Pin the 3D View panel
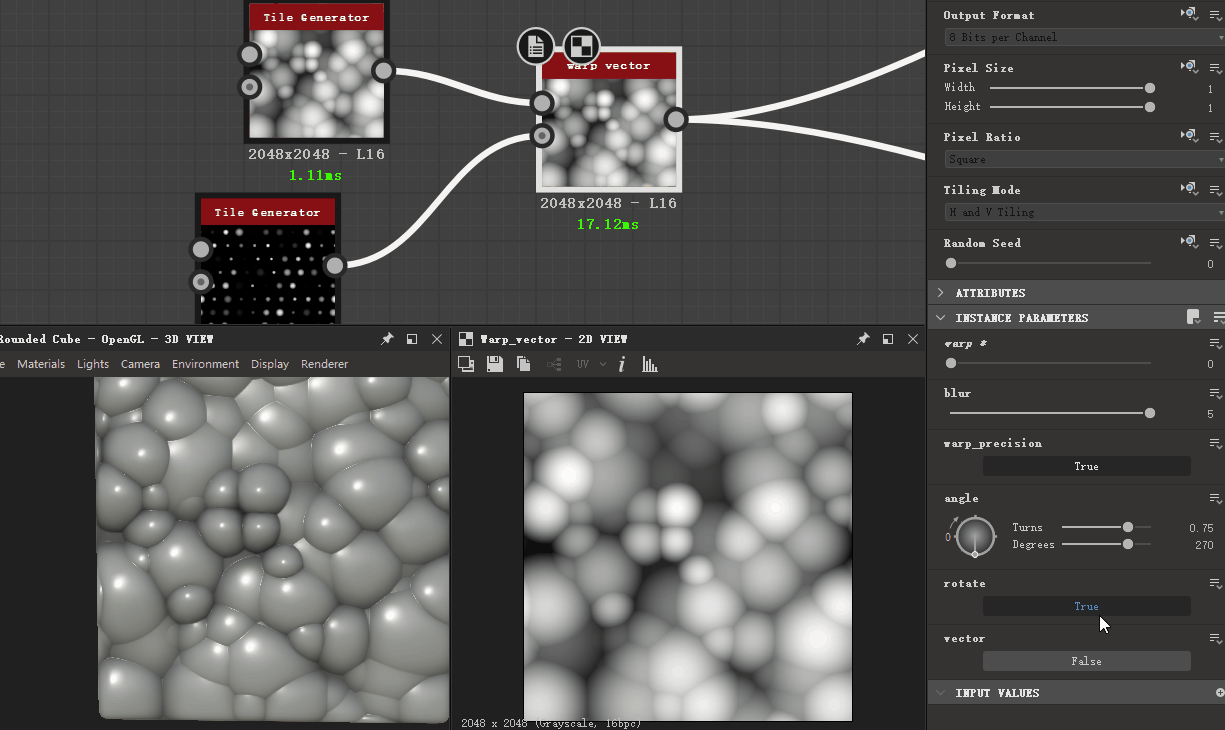This screenshot has height=730, width=1225. (387, 340)
